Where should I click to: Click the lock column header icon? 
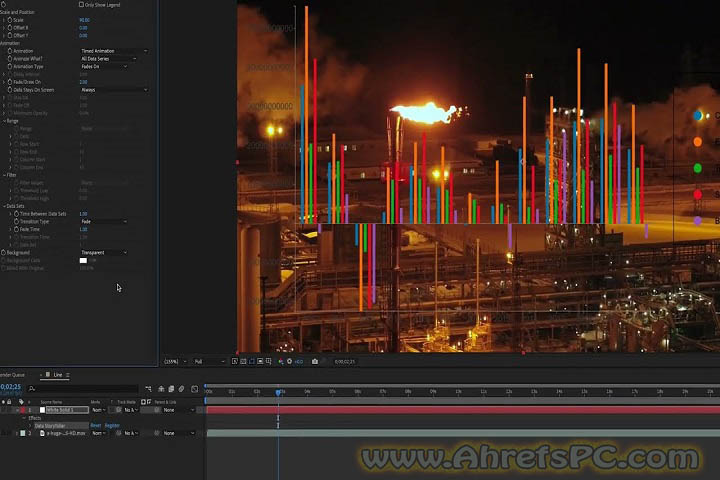pos(9,402)
